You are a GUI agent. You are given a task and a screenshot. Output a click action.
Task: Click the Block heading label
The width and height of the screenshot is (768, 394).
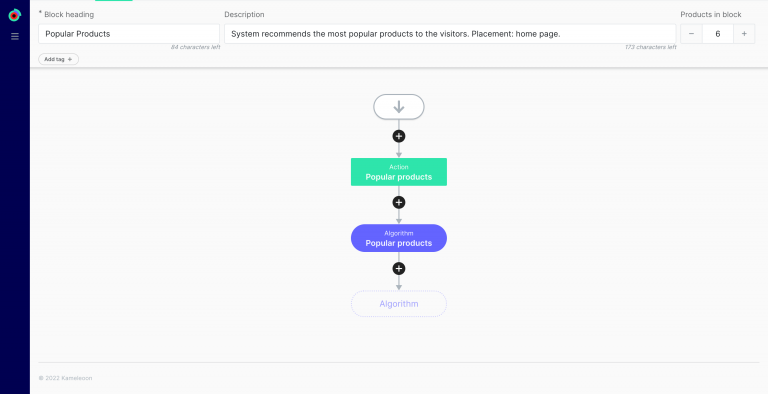69,15
